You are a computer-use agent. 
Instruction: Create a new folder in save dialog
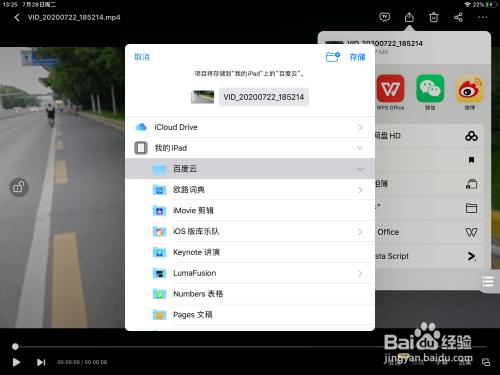(332, 57)
